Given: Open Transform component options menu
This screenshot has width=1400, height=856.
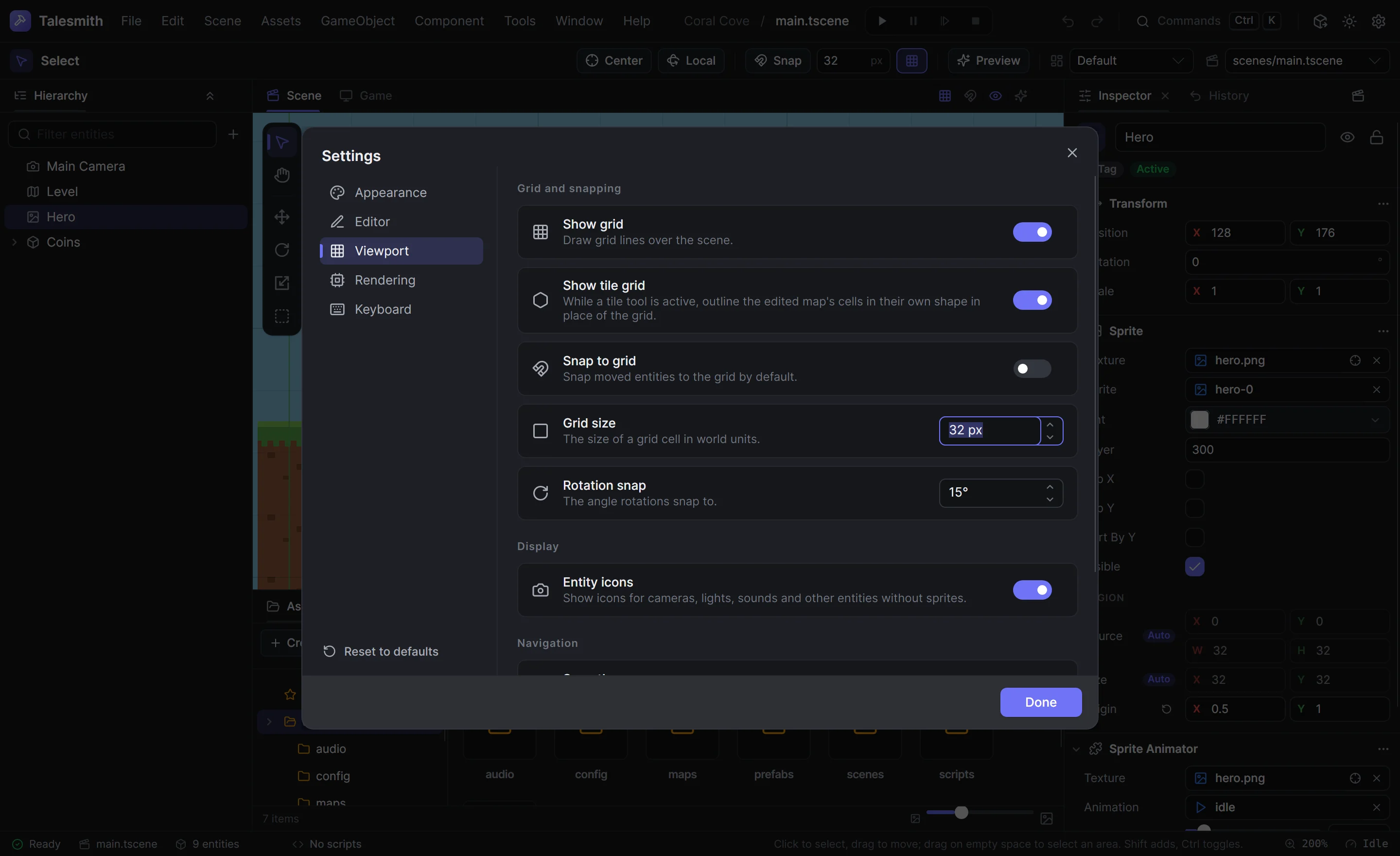Looking at the screenshot, I should 1383,203.
